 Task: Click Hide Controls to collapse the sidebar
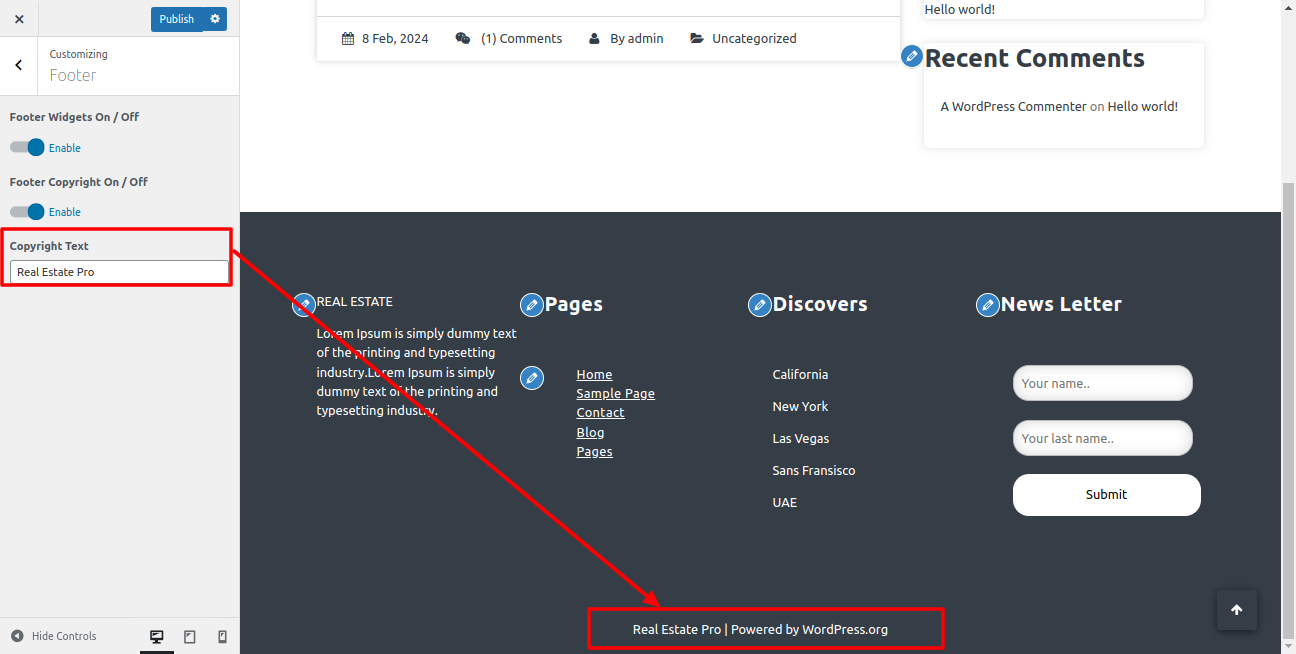coord(54,636)
